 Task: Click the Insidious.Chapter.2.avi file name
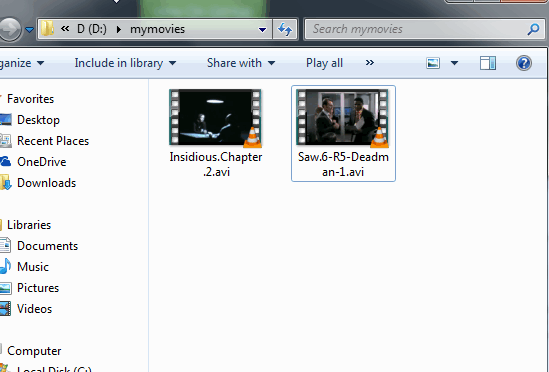coord(216,164)
